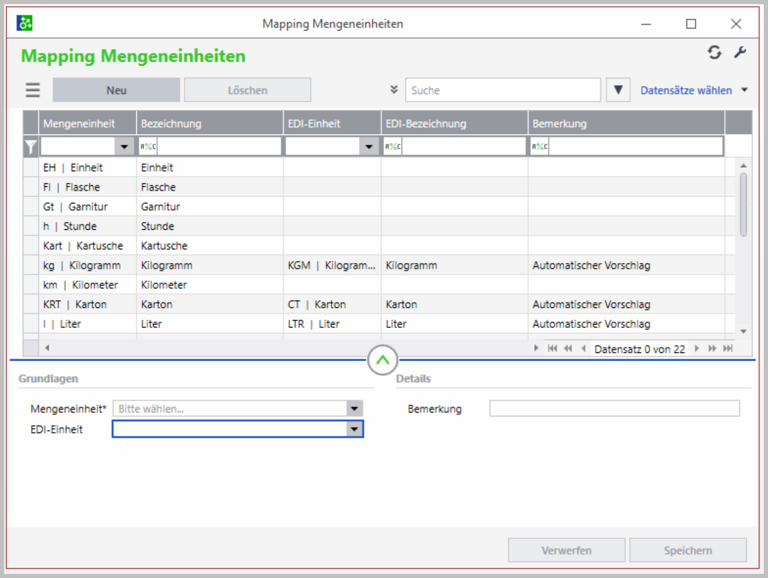Sort by EDI-Bezeichnung column header
The width and height of the screenshot is (768, 578).
click(455, 123)
